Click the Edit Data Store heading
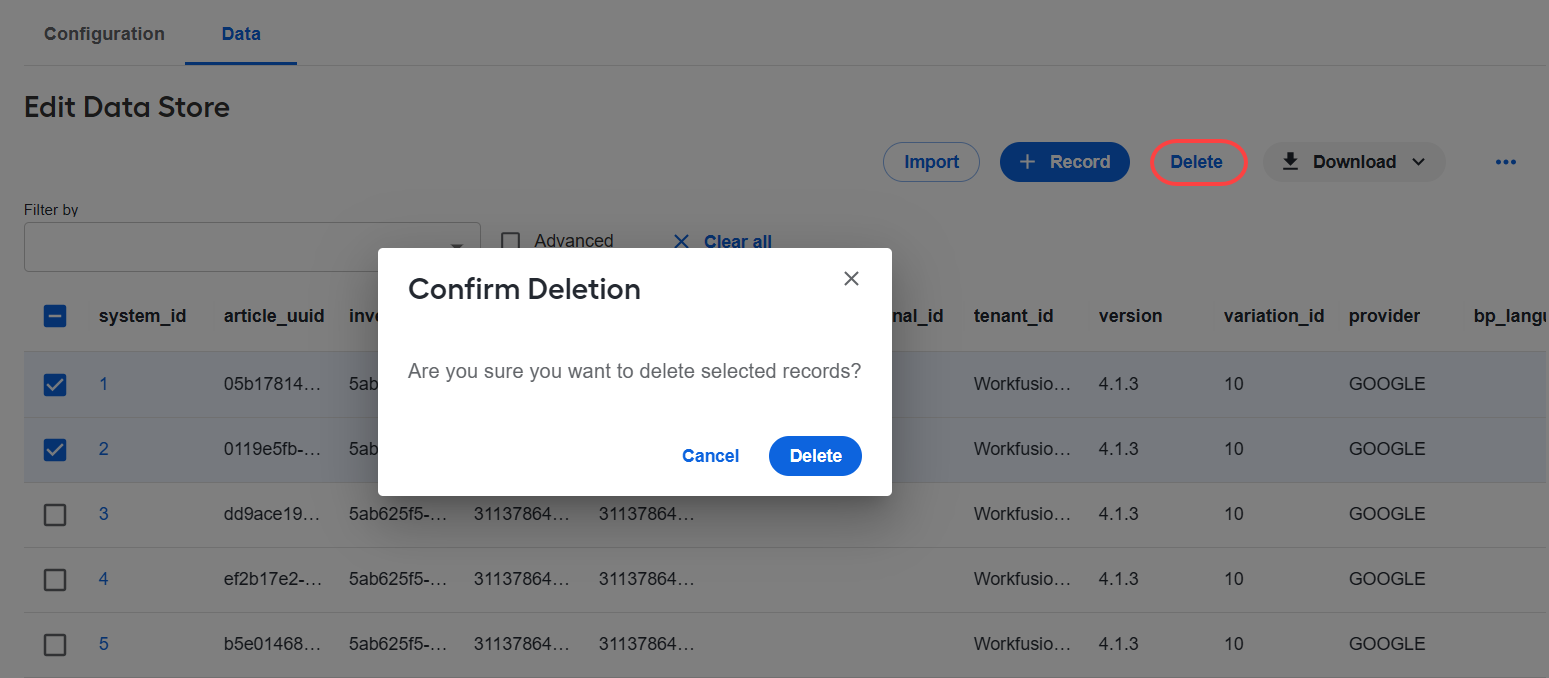The height and width of the screenshot is (678, 1549). (x=127, y=107)
